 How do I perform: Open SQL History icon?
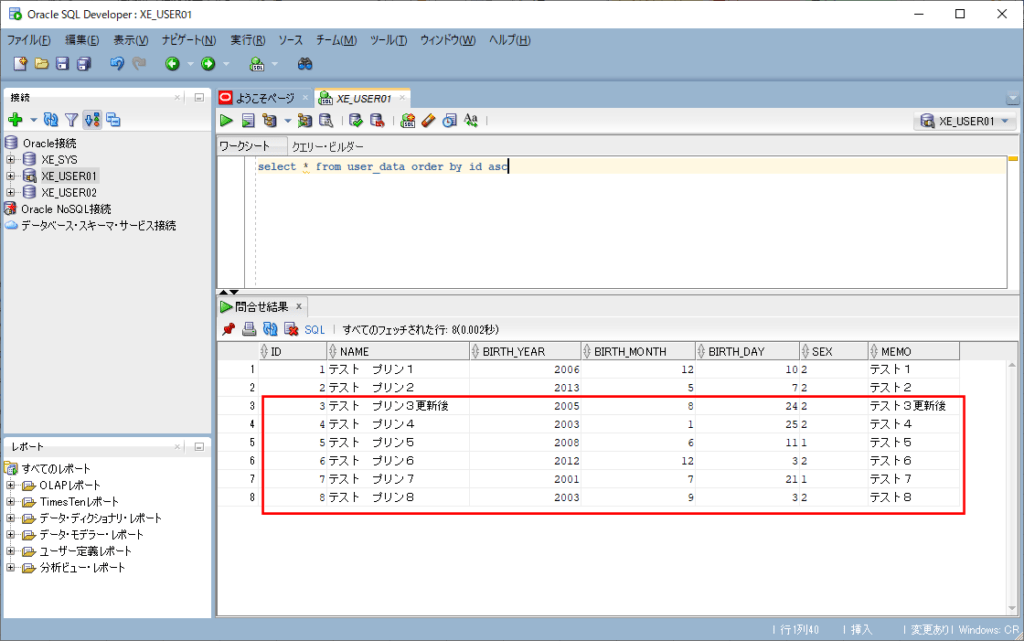(449, 121)
